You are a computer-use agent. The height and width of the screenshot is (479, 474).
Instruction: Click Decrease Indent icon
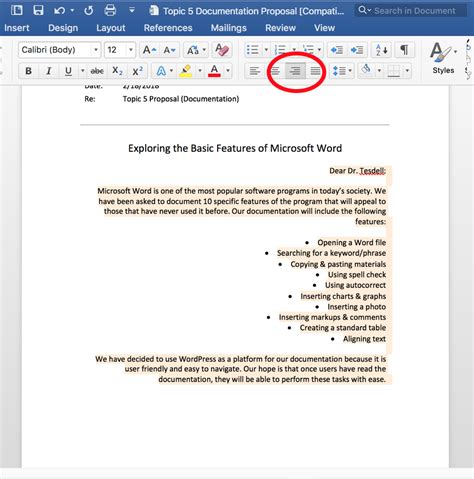pos(337,50)
